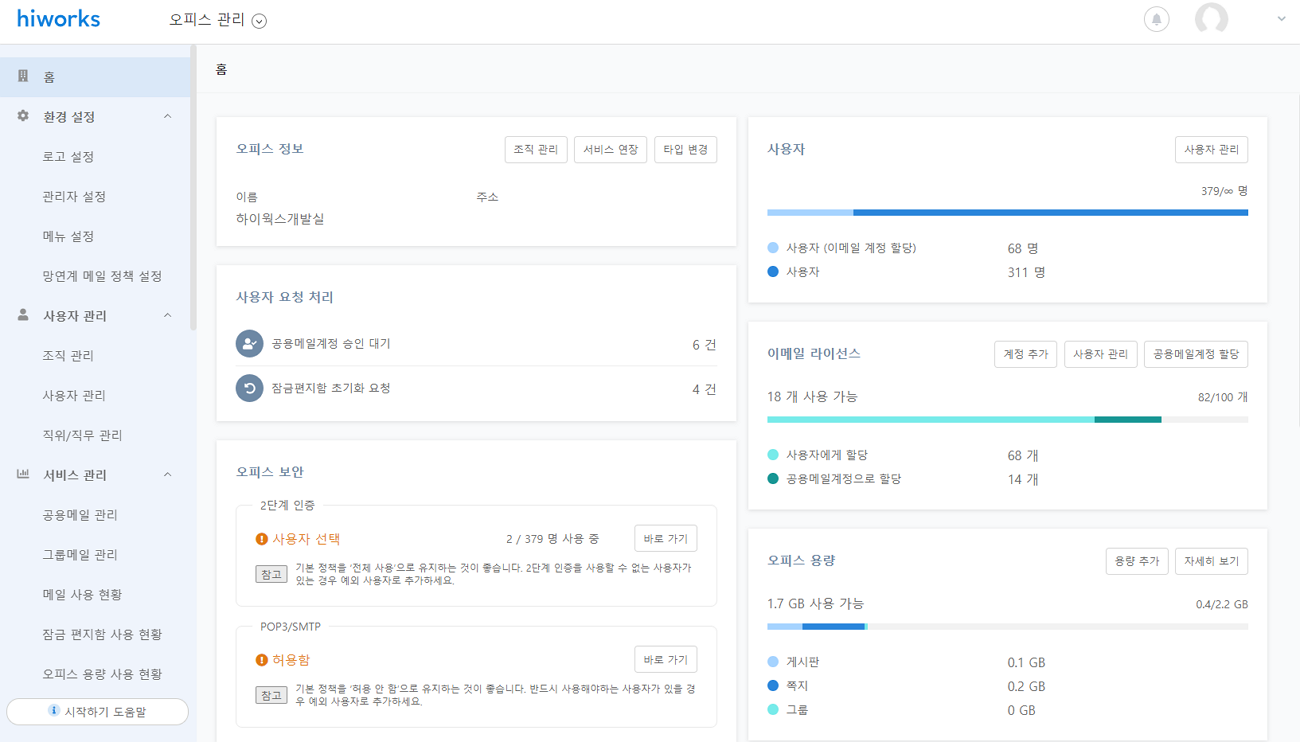The width and height of the screenshot is (1300, 742).
Task: Click the 공용메일계정 승인 대기 user-check icon
Action: [x=249, y=344]
